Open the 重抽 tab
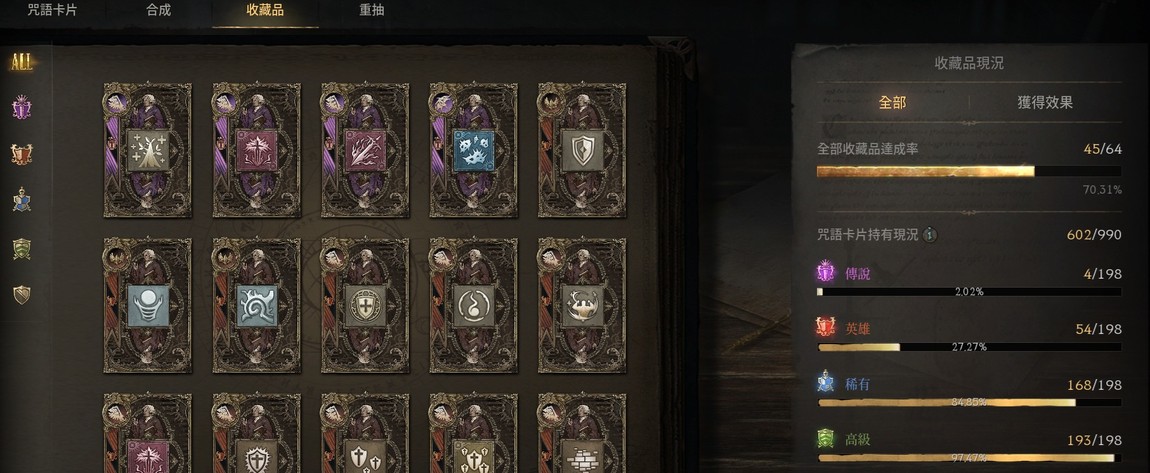Viewport: 1150px width, 473px height. tap(371, 10)
